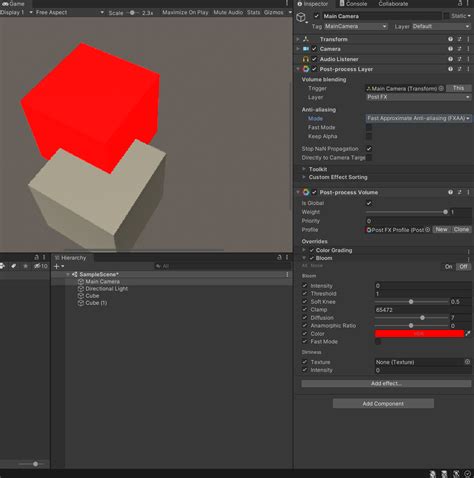
Task: Expand the Color Grading override
Action: tap(304, 250)
